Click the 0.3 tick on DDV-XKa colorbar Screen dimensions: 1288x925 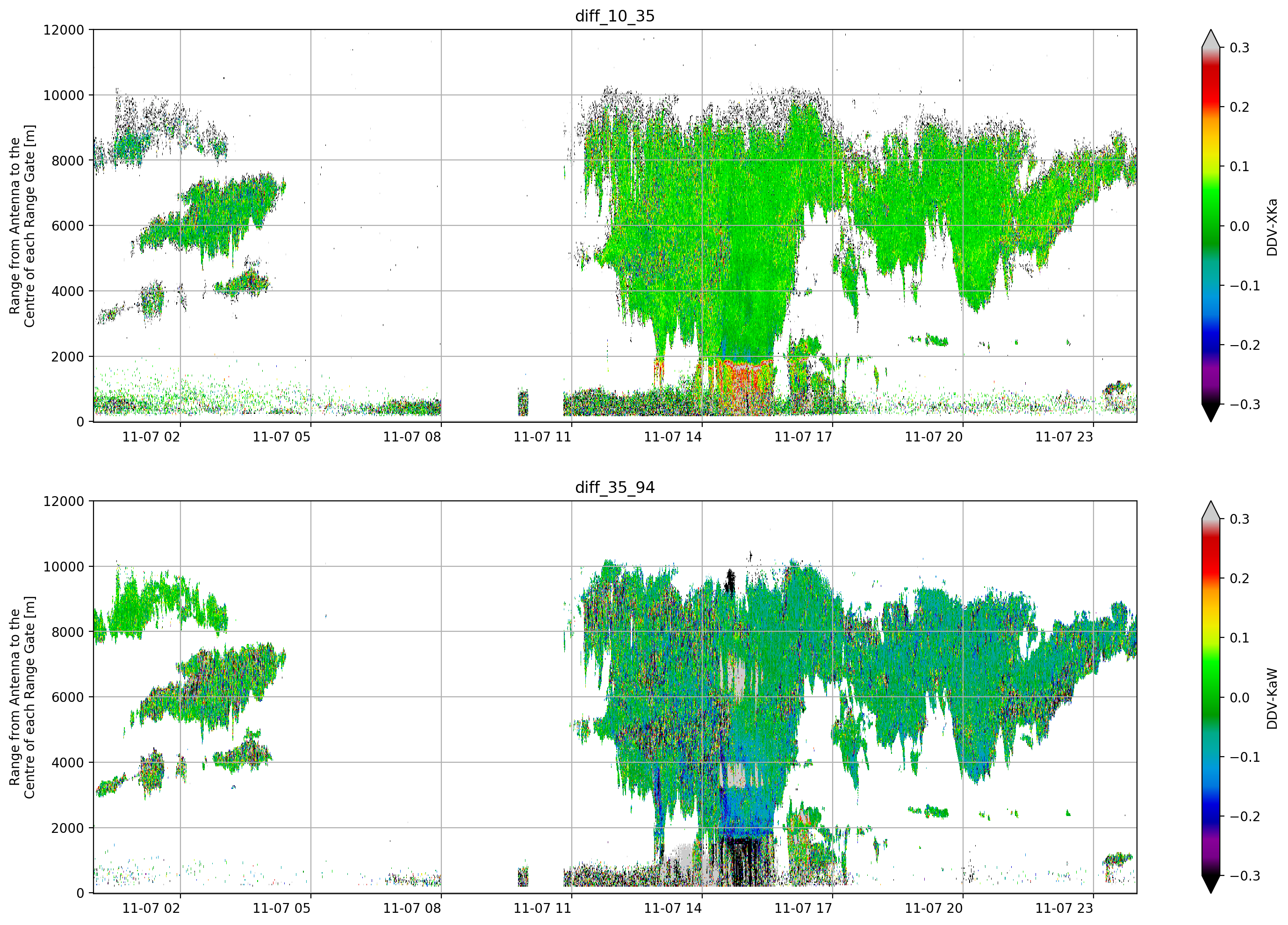1239,48
